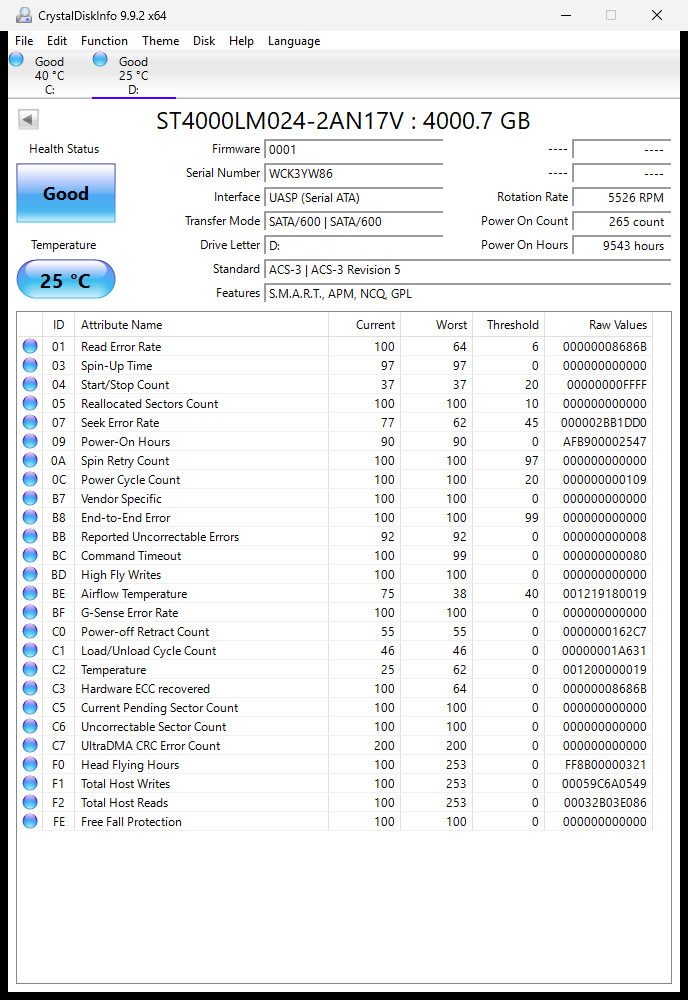Click the previous disk arrow icon
Viewport: 688px width, 1000px height.
click(29, 119)
